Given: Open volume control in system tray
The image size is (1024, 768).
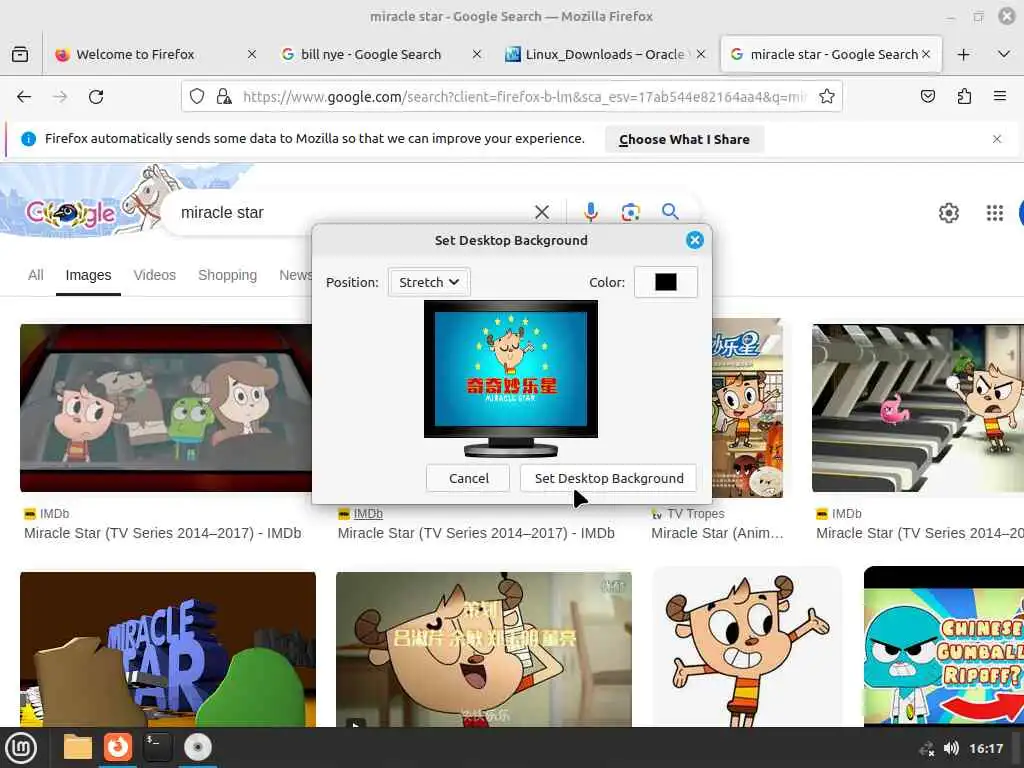Looking at the screenshot, I should point(951,748).
